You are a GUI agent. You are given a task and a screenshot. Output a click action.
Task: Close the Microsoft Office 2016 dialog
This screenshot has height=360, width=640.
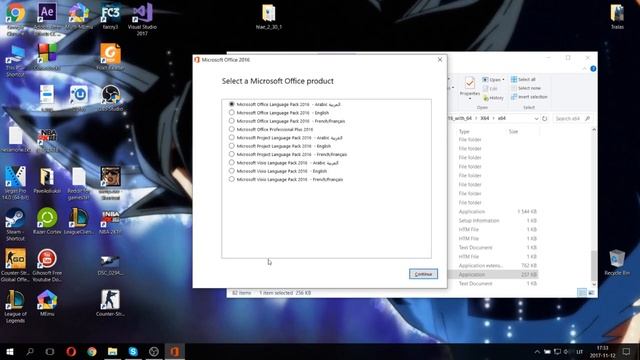click(440, 60)
